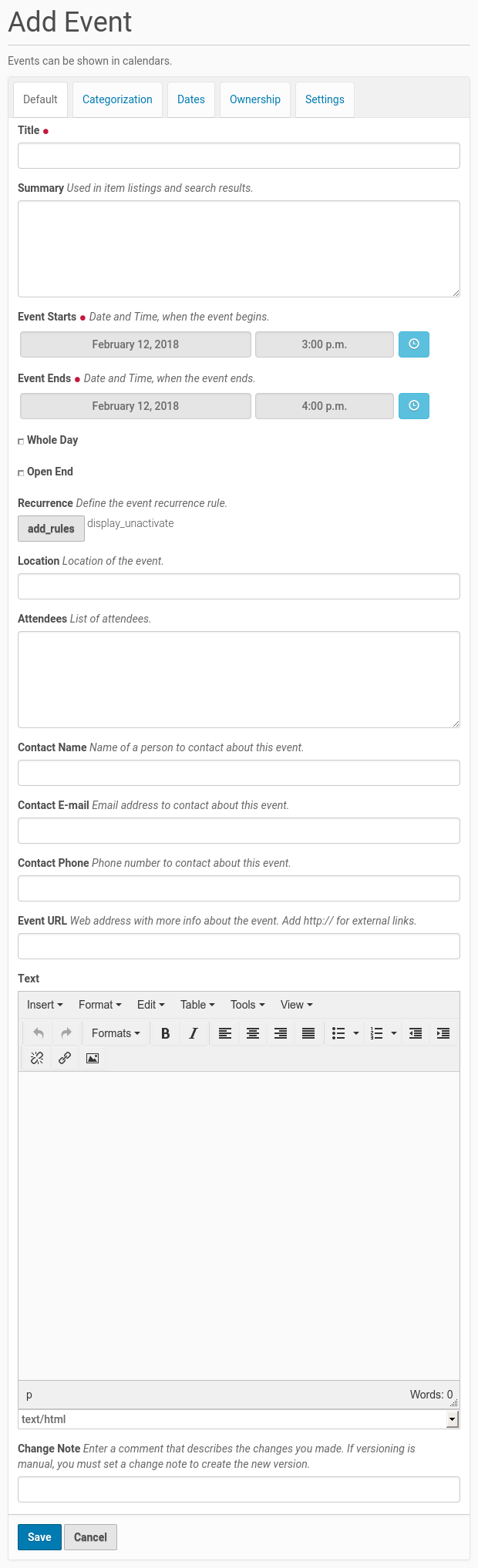Screen dimensions: 478x1568
Task: Open the Table menu in editor
Action: tap(197, 1005)
